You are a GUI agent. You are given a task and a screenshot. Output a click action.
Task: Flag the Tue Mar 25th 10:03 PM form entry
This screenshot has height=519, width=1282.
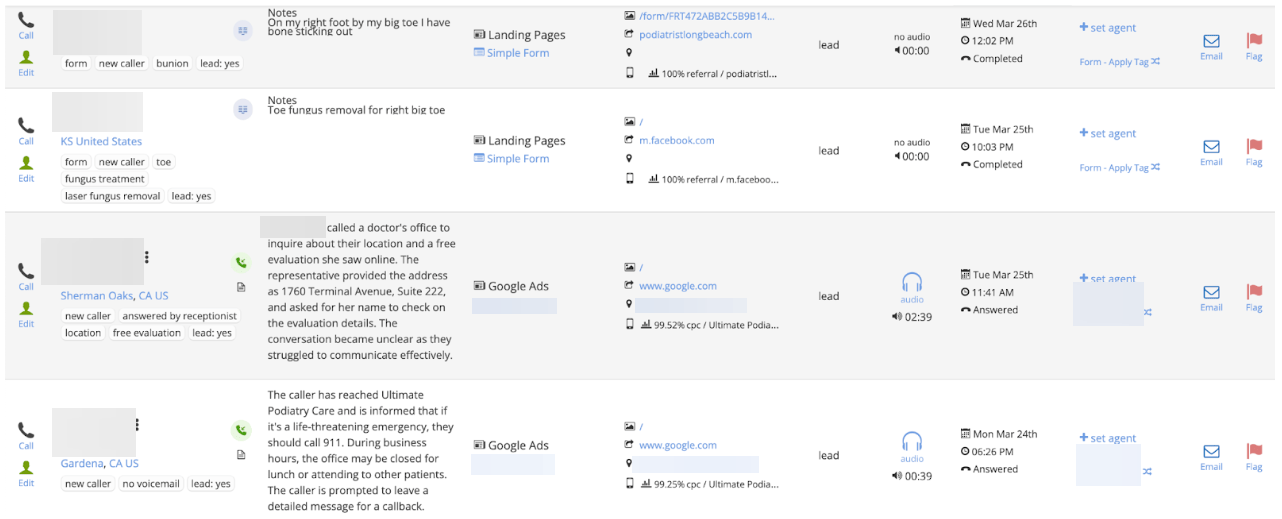tap(1254, 147)
